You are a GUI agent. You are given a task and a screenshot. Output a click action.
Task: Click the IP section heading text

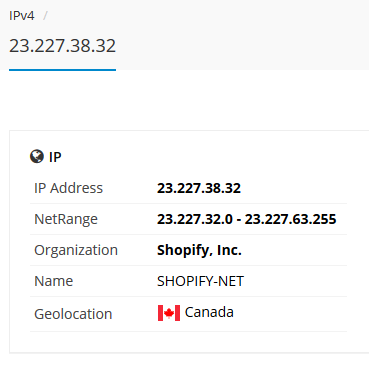click(x=55, y=157)
